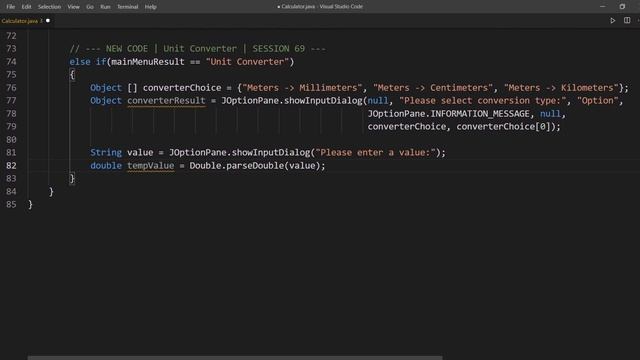Click JOptionPane.INFORMATION_MESSAGE constant

pos(449,114)
